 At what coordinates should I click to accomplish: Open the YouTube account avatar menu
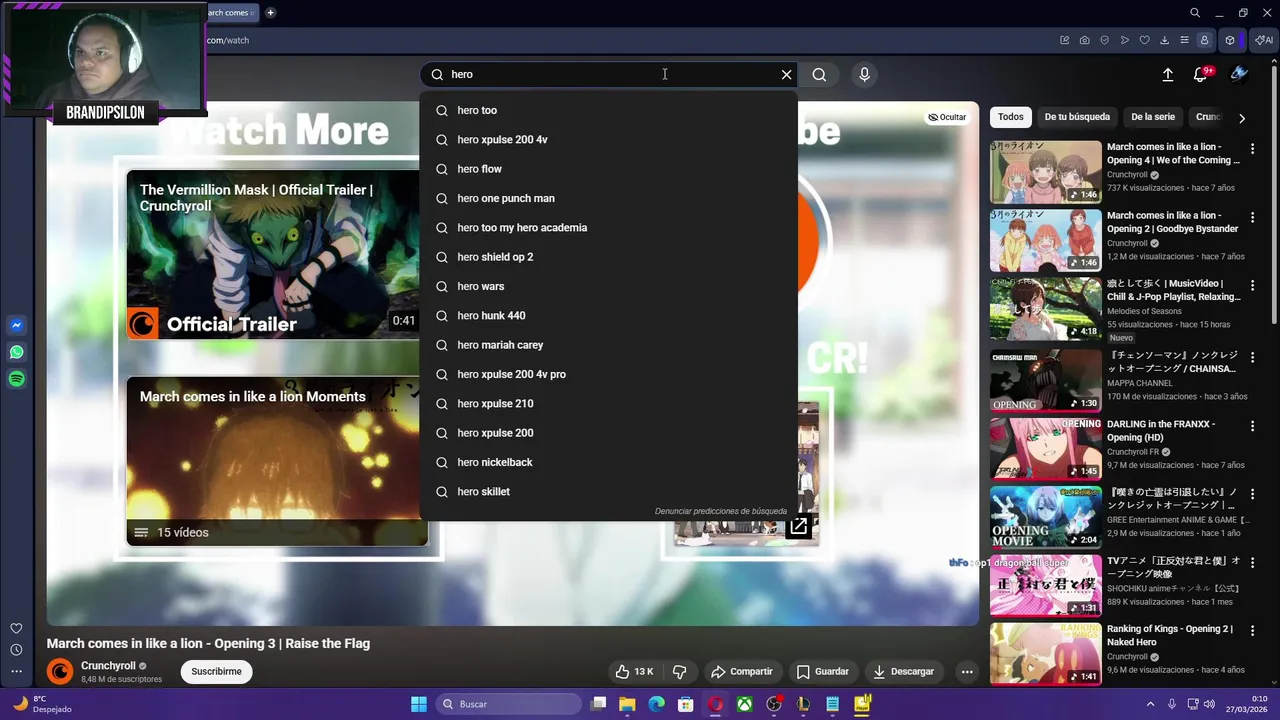pos(1240,74)
